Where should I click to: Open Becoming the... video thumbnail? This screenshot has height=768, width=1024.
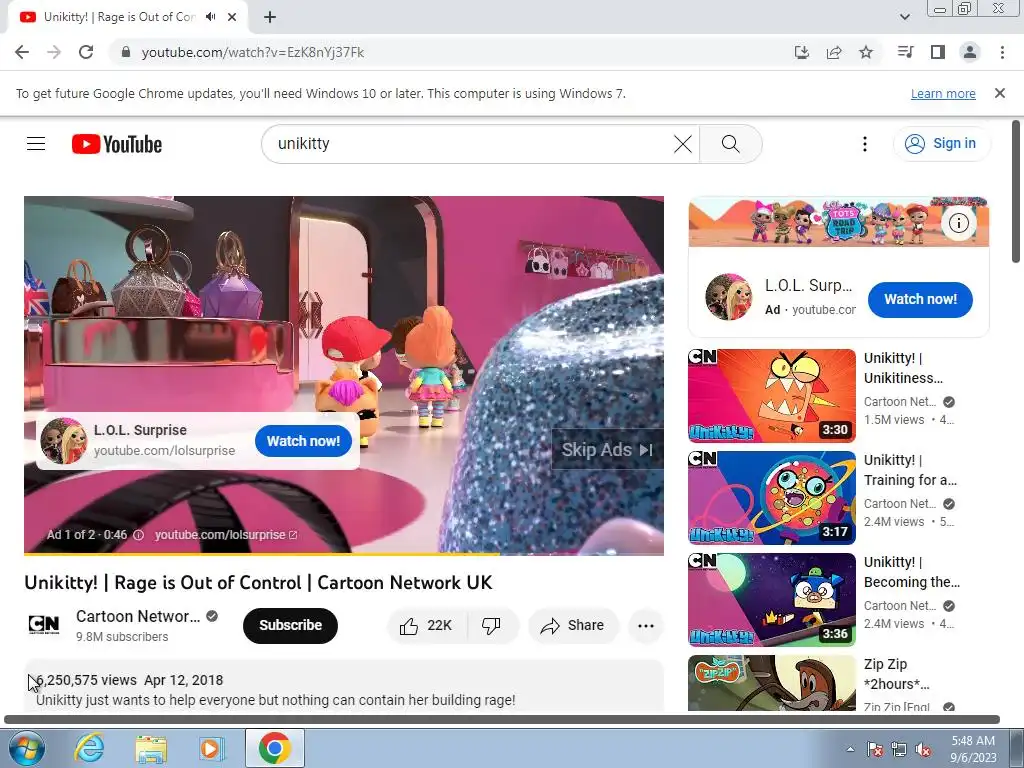pyautogui.click(x=772, y=600)
